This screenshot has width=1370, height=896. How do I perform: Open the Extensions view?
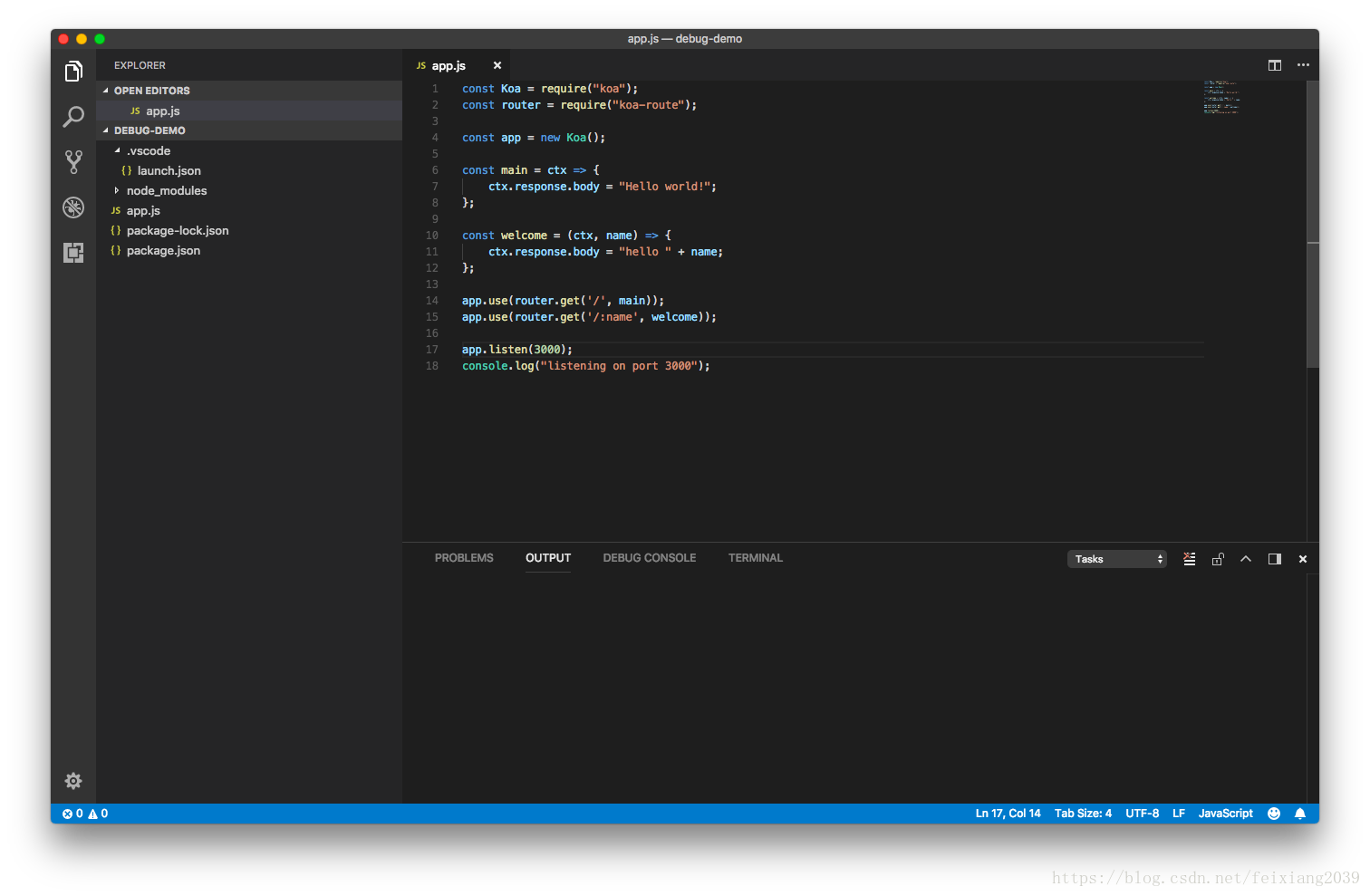(x=73, y=253)
